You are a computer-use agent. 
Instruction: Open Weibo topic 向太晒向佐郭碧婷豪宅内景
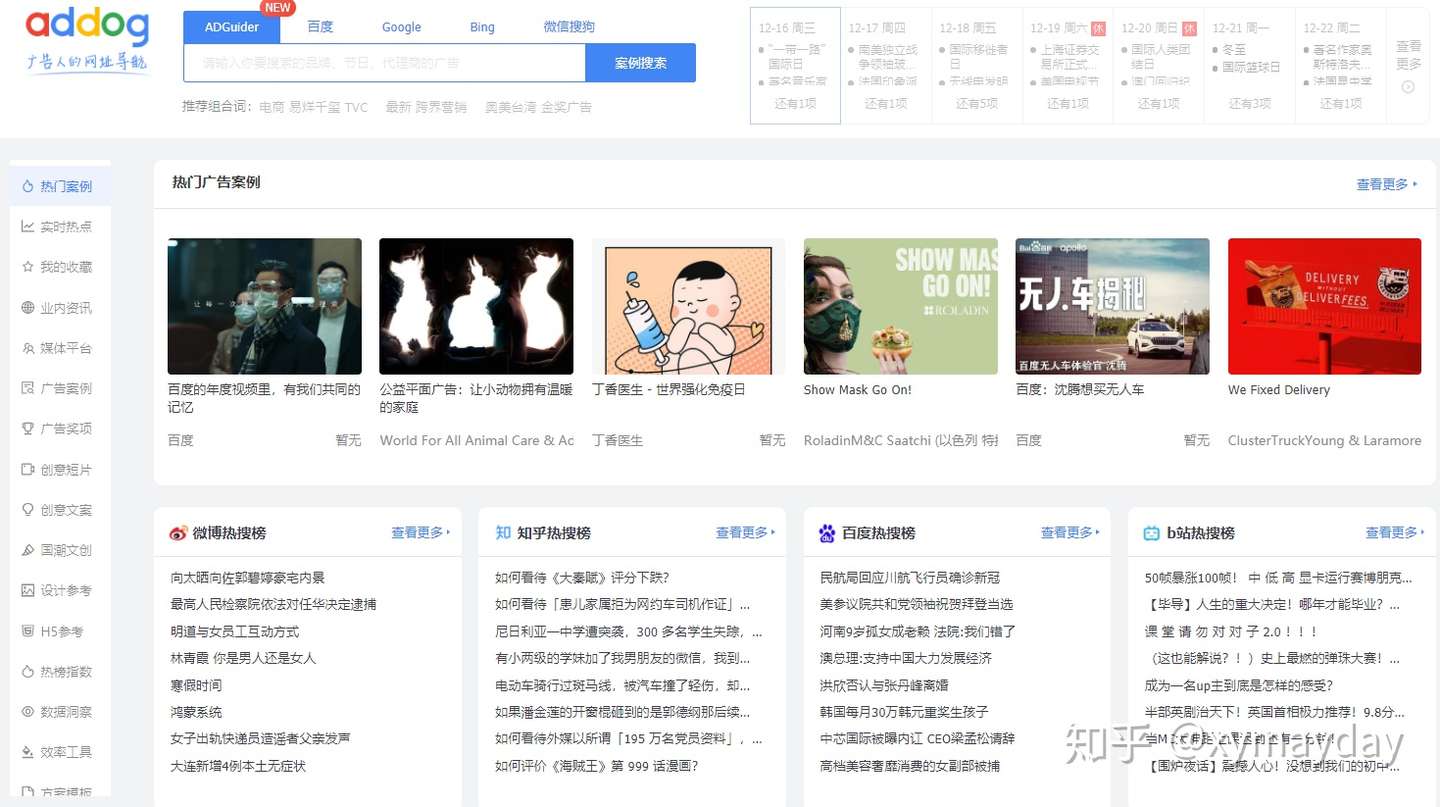click(x=248, y=578)
